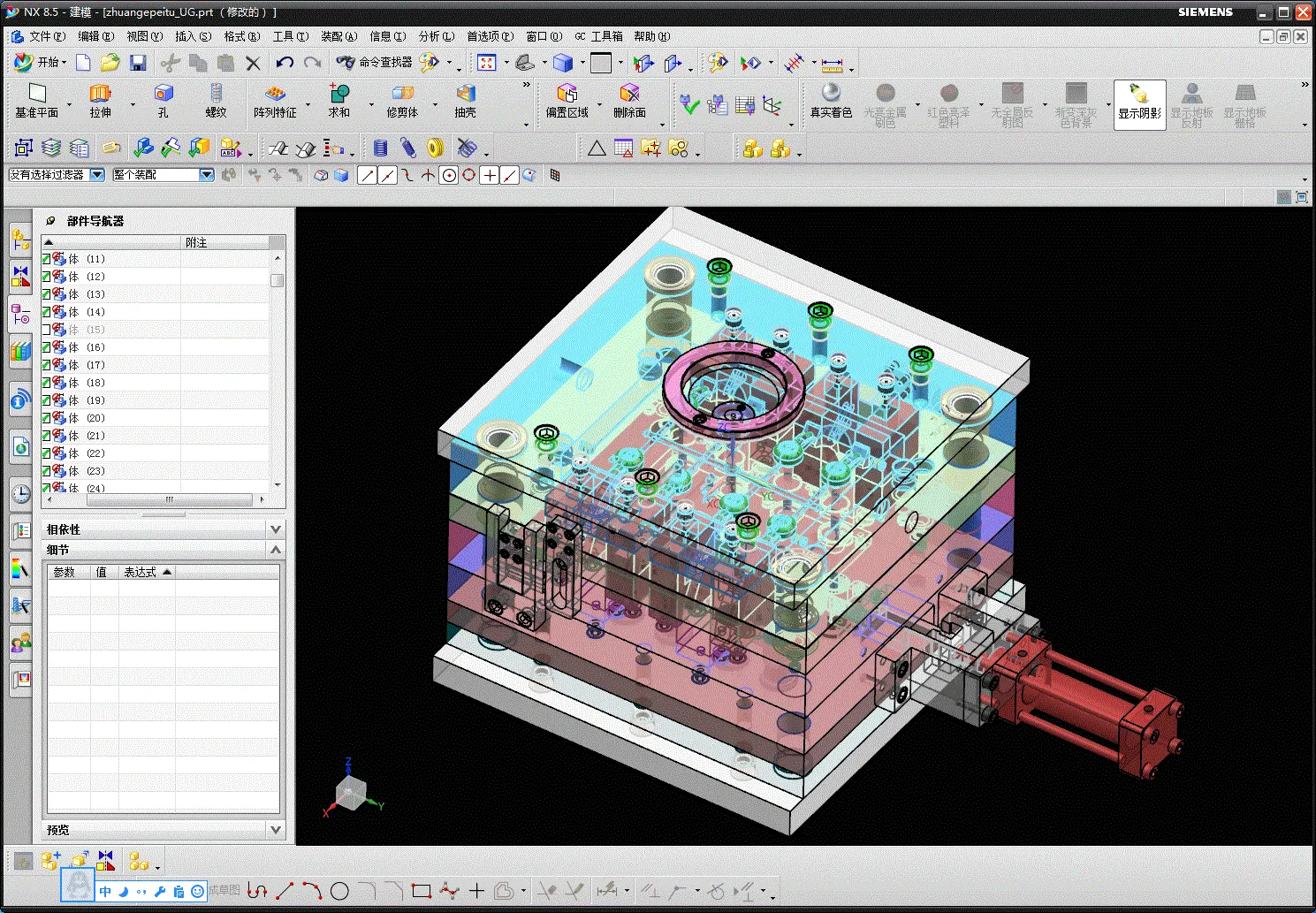Enable the unchecked 体 (15) checkbox
This screenshot has height=913, width=1316.
pos(47,330)
